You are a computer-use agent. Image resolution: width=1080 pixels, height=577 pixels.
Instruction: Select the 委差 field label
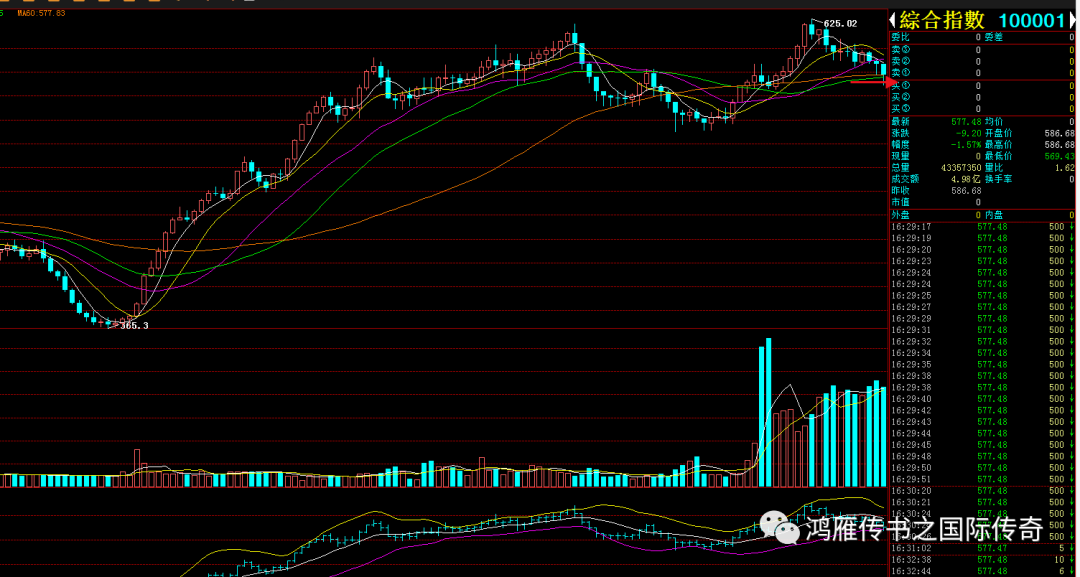click(x=993, y=37)
